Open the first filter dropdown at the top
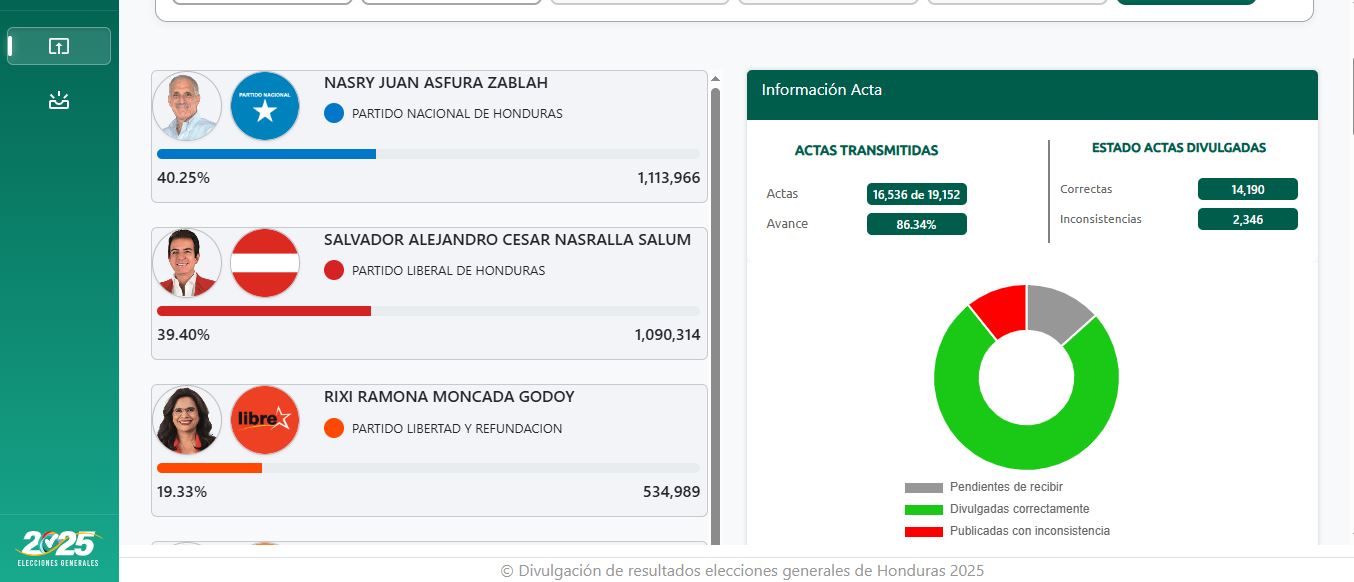1354x582 pixels. (x=259, y=3)
